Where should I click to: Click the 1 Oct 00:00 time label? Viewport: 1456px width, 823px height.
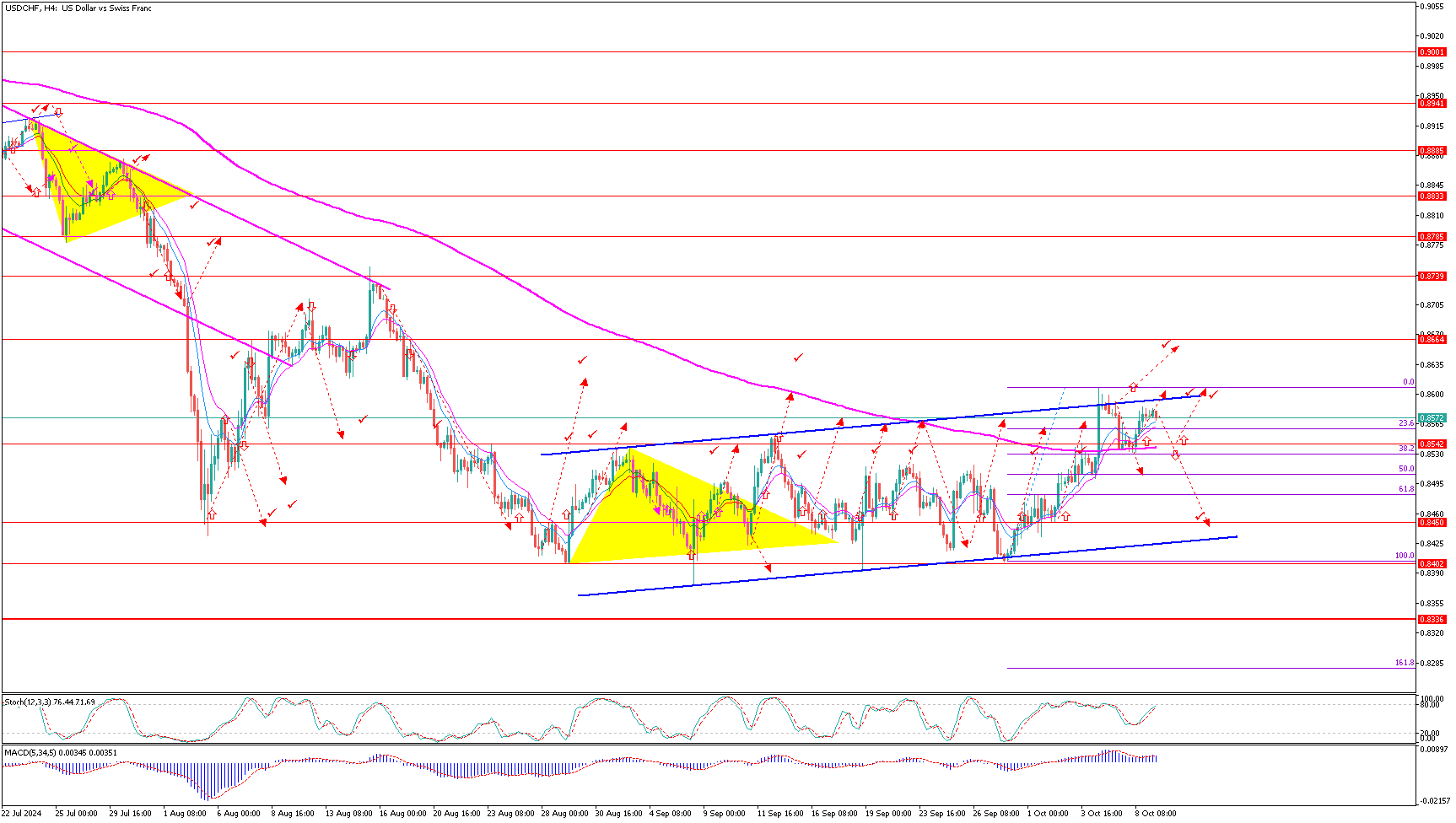pos(1048,814)
